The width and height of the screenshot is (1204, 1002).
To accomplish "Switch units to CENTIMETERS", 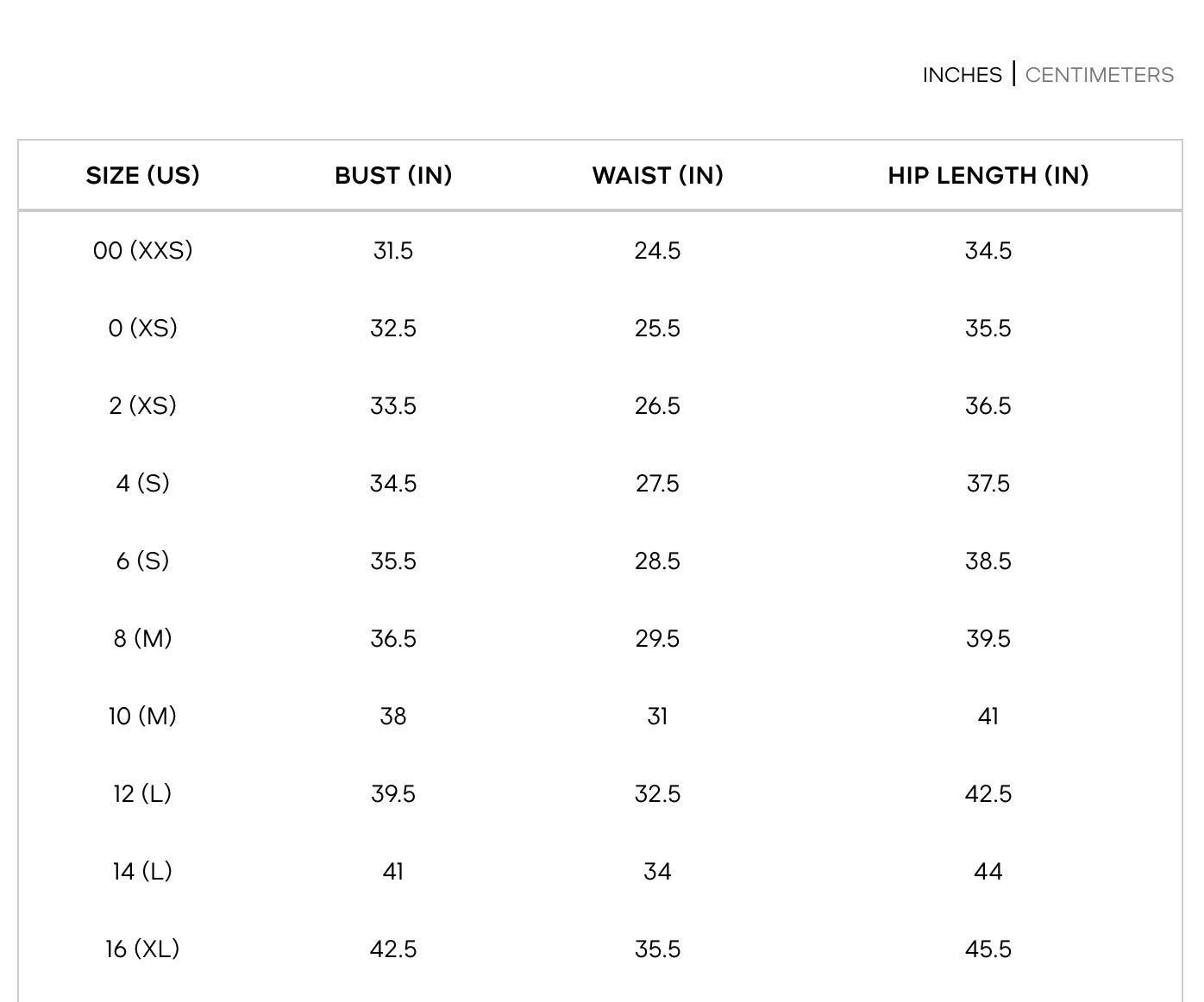I will coord(1099,75).
